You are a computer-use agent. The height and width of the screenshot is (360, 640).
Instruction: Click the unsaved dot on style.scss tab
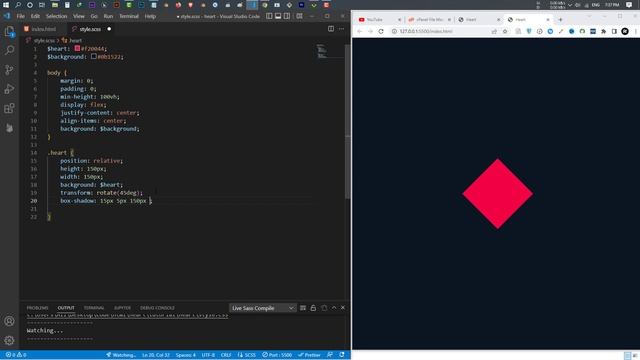pyautogui.click(x=109, y=29)
